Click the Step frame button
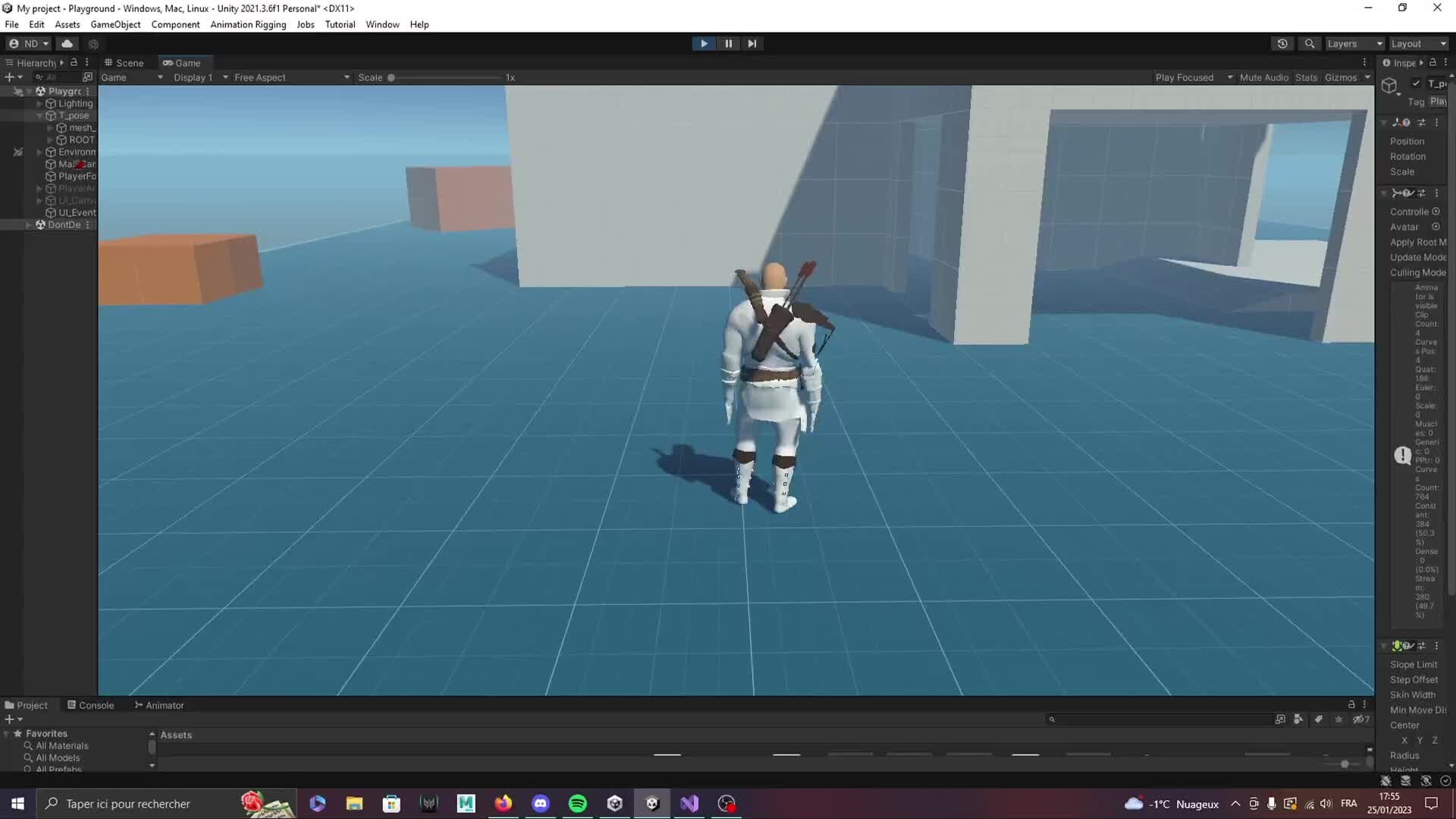The image size is (1456, 819). tap(752, 43)
